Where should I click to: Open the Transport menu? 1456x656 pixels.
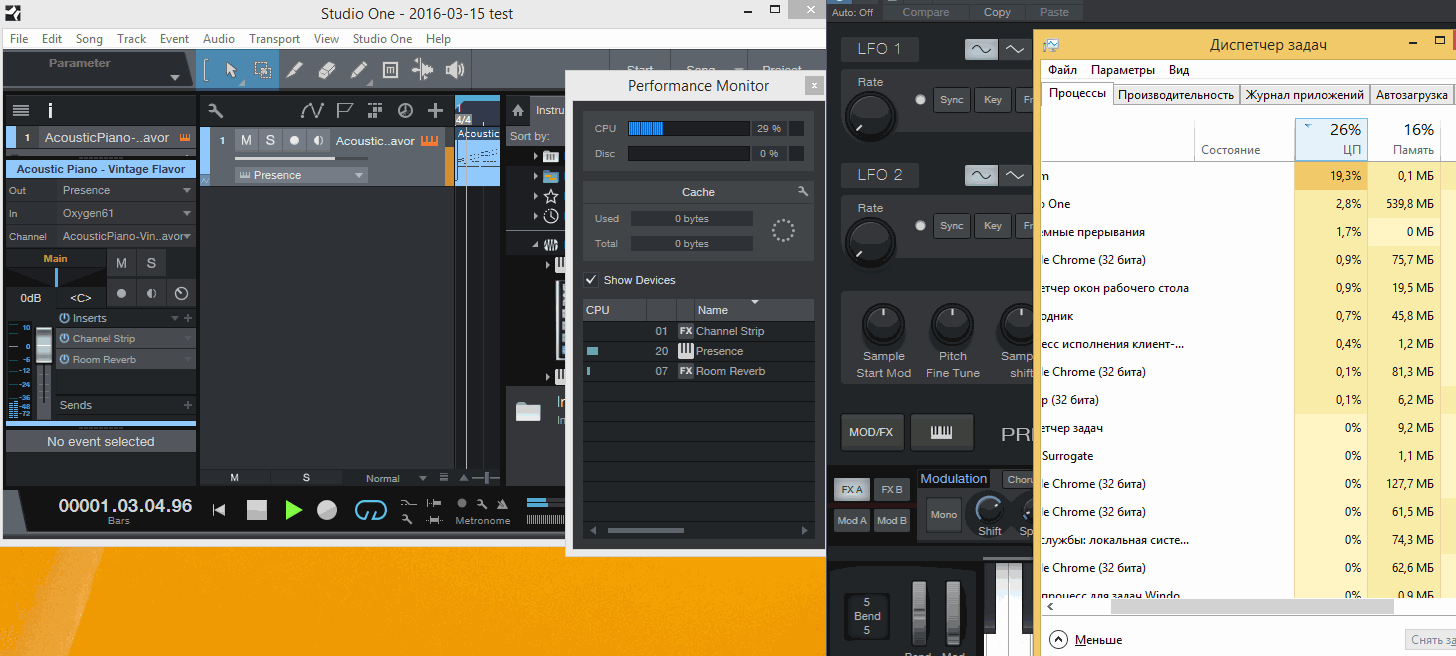[x=274, y=39]
